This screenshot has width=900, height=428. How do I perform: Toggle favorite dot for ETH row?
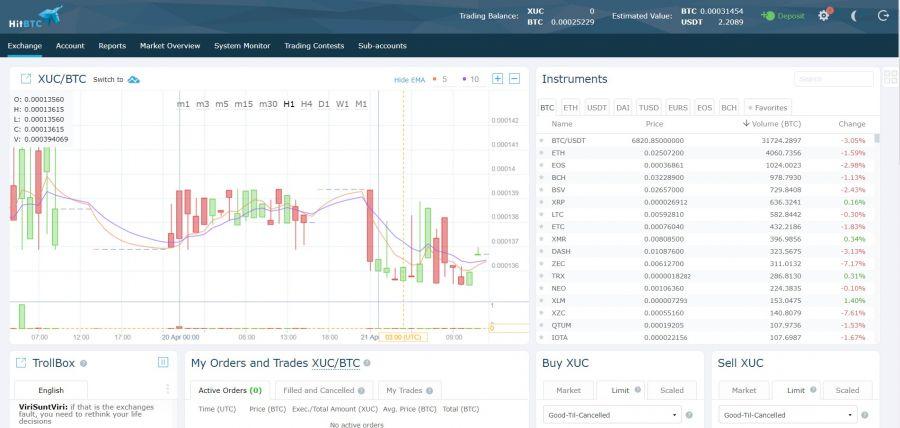541,153
